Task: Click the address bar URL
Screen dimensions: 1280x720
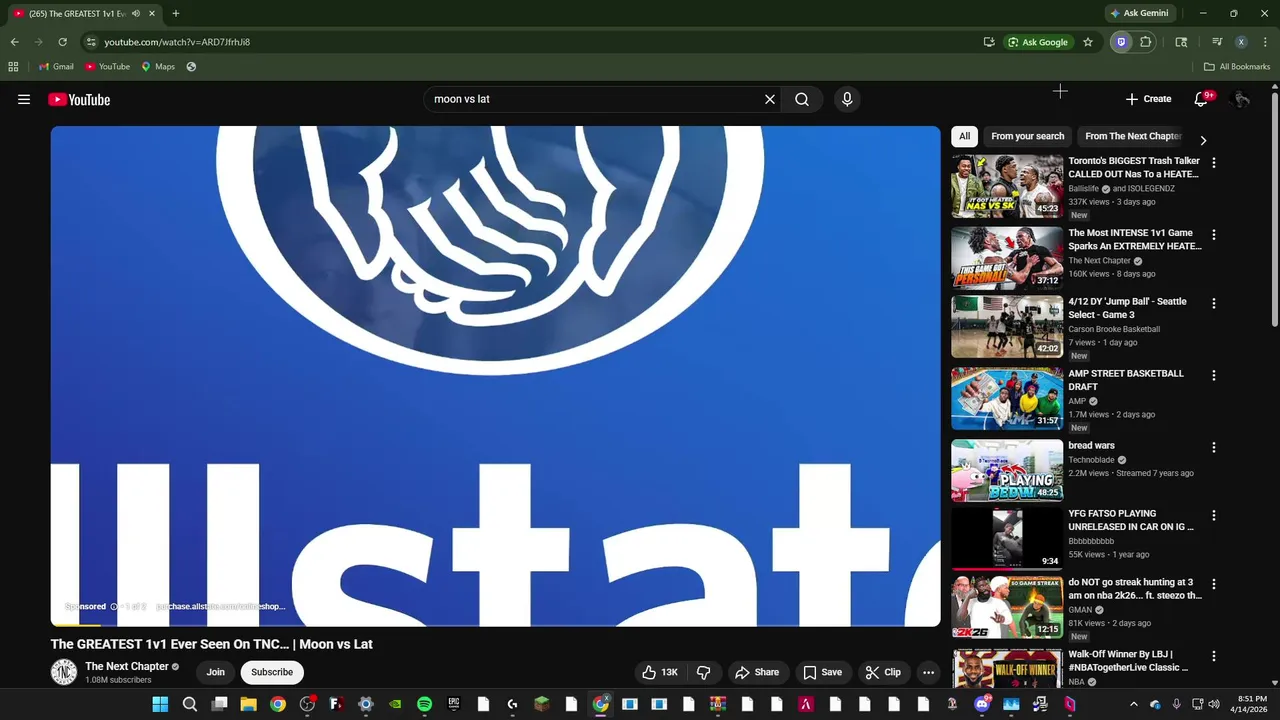Action: [x=177, y=42]
